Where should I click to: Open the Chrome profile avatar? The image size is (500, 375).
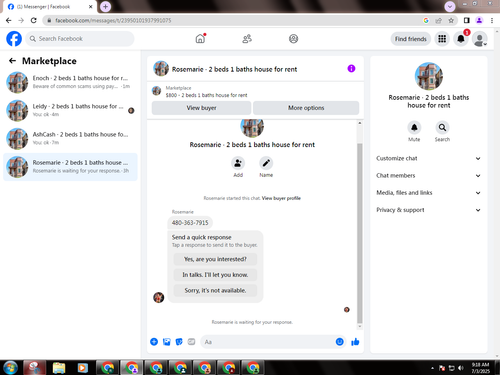click(479, 20)
